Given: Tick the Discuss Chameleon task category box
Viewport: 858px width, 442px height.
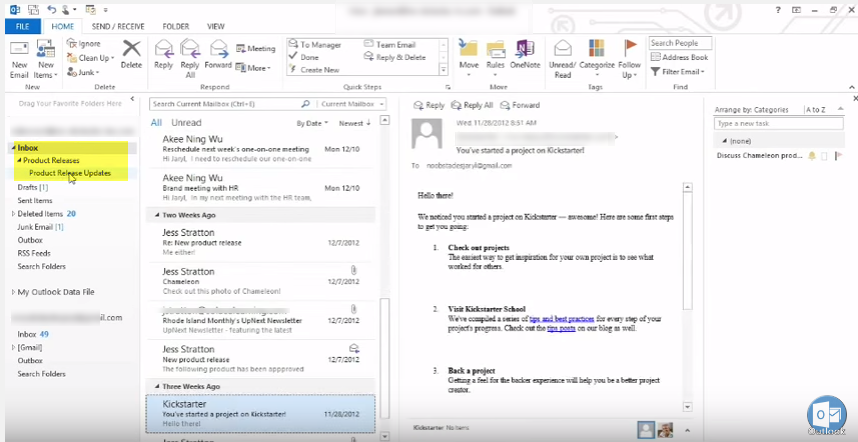Looking at the screenshot, I should [824, 156].
